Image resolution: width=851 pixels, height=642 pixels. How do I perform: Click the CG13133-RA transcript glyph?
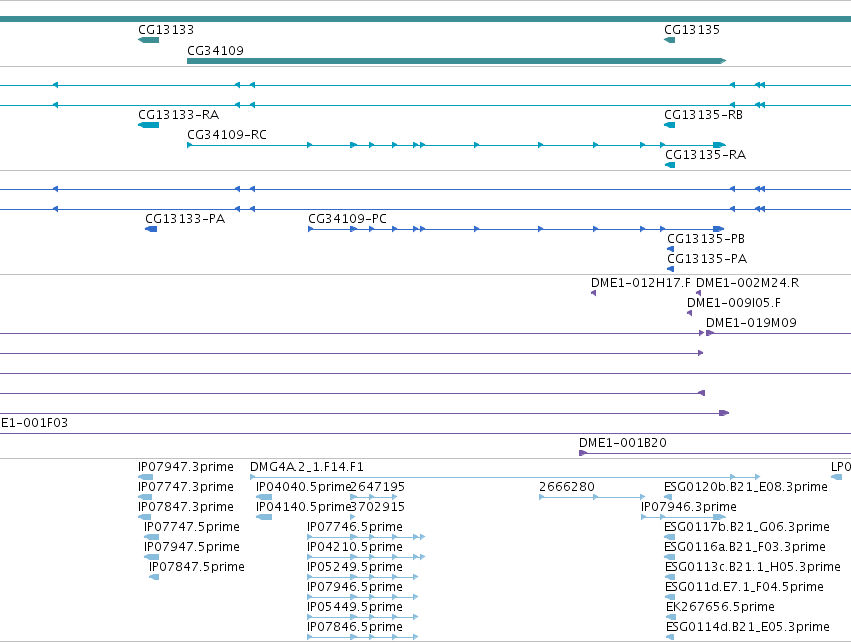[x=149, y=125]
